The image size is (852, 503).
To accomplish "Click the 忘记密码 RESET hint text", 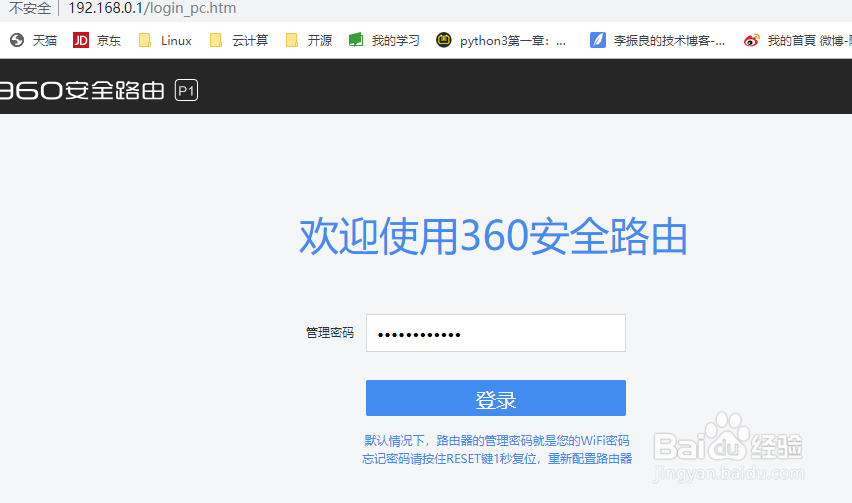I will [497, 459].
